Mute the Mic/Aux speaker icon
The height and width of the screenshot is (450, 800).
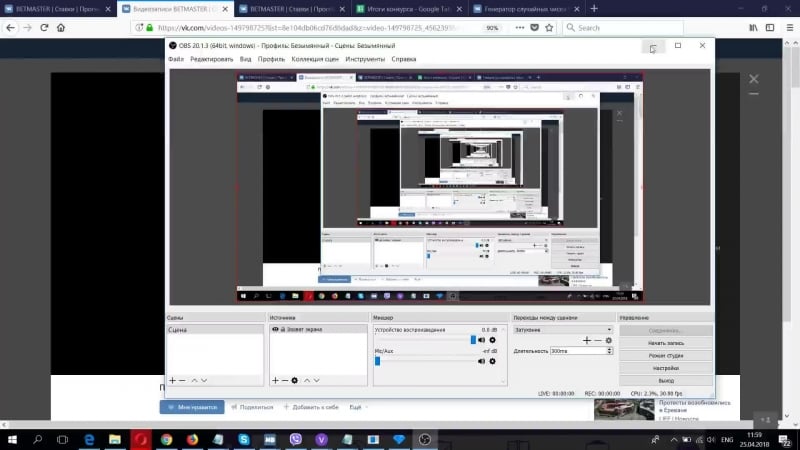(481, 361)
